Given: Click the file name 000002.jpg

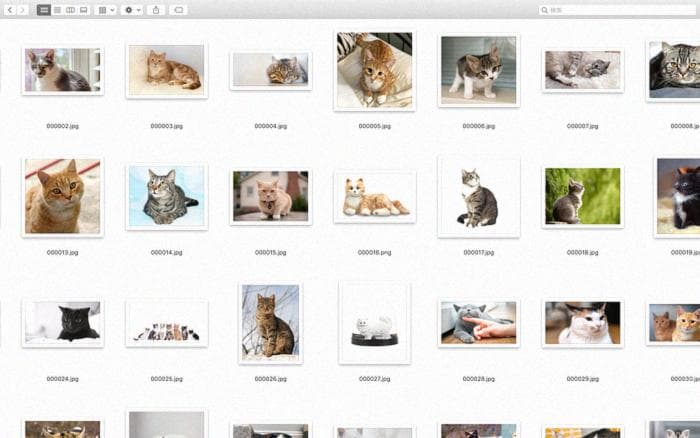Looking at the screenshot, I should (x=62, y=126).
